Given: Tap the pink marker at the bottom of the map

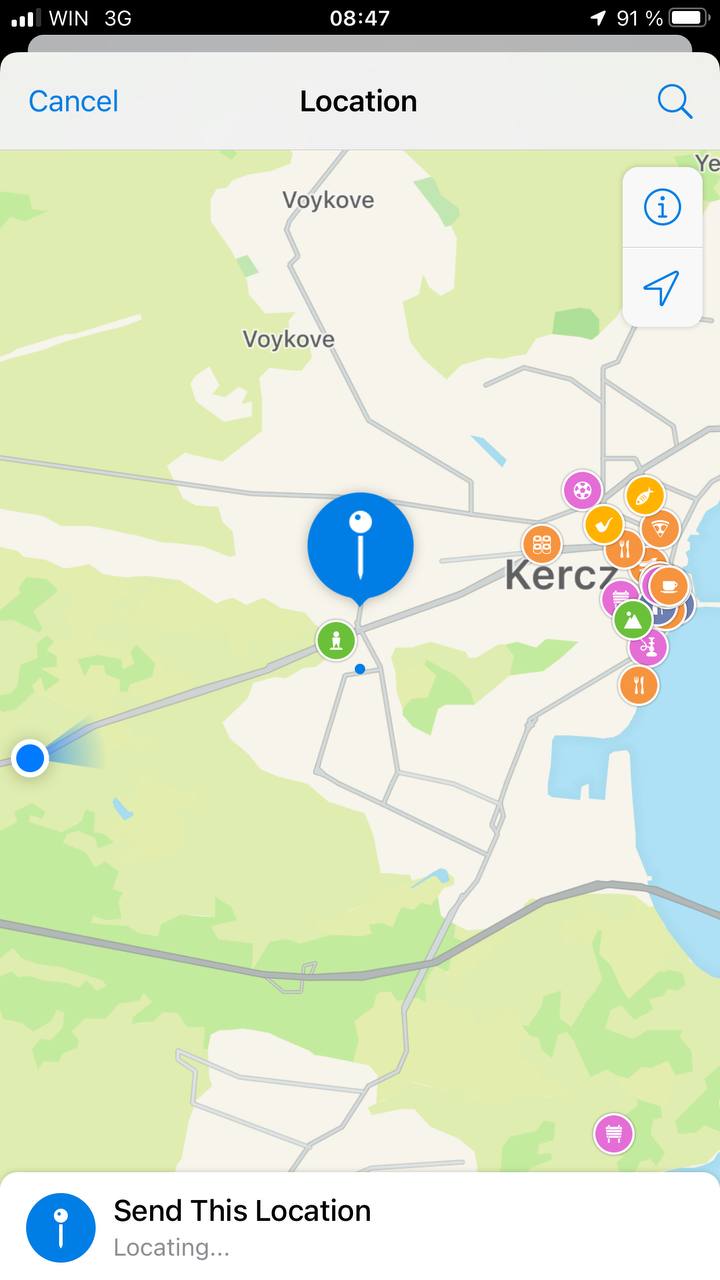Looking at the screenshot, I should point(614,1133).
